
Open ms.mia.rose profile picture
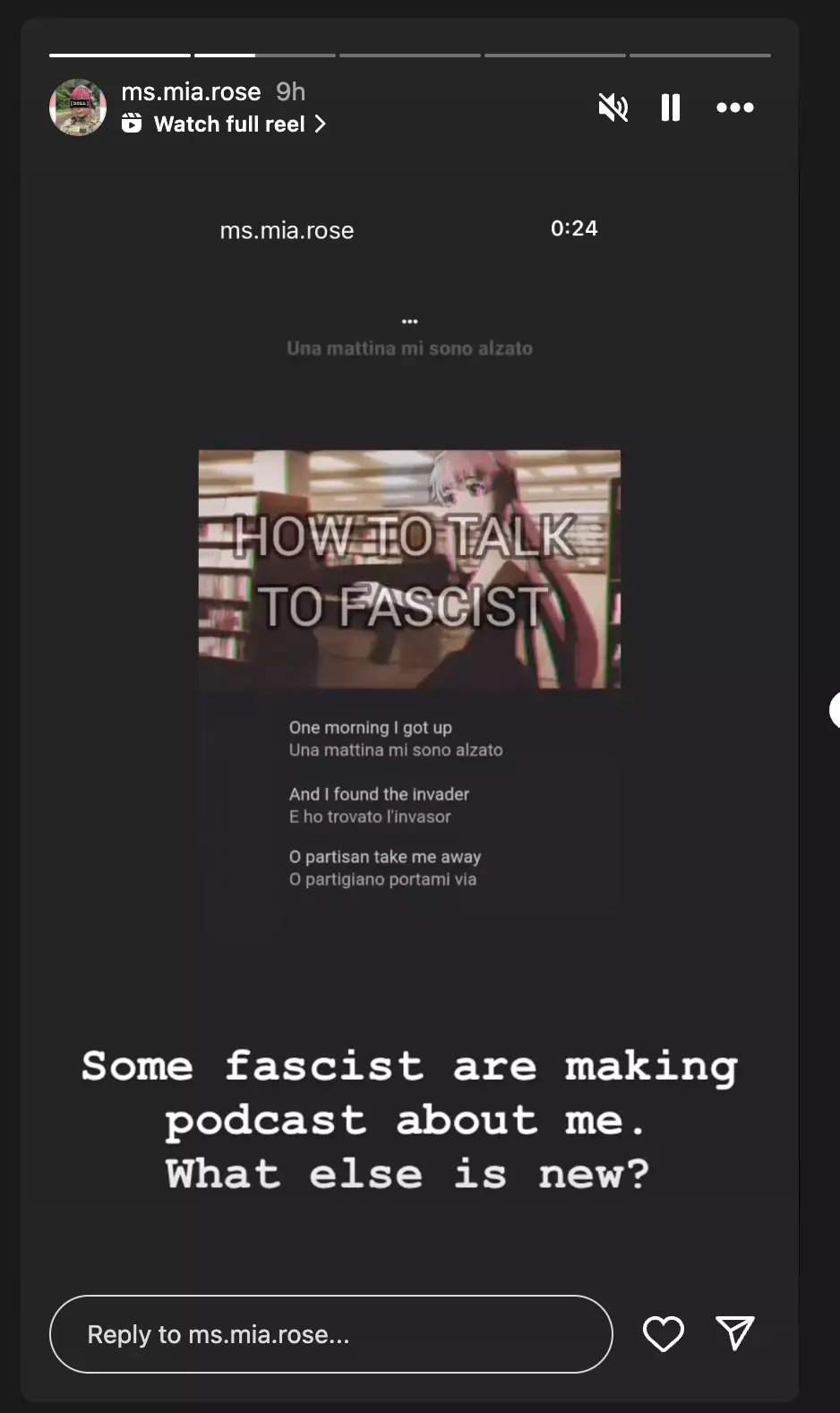tap(78, 107)
